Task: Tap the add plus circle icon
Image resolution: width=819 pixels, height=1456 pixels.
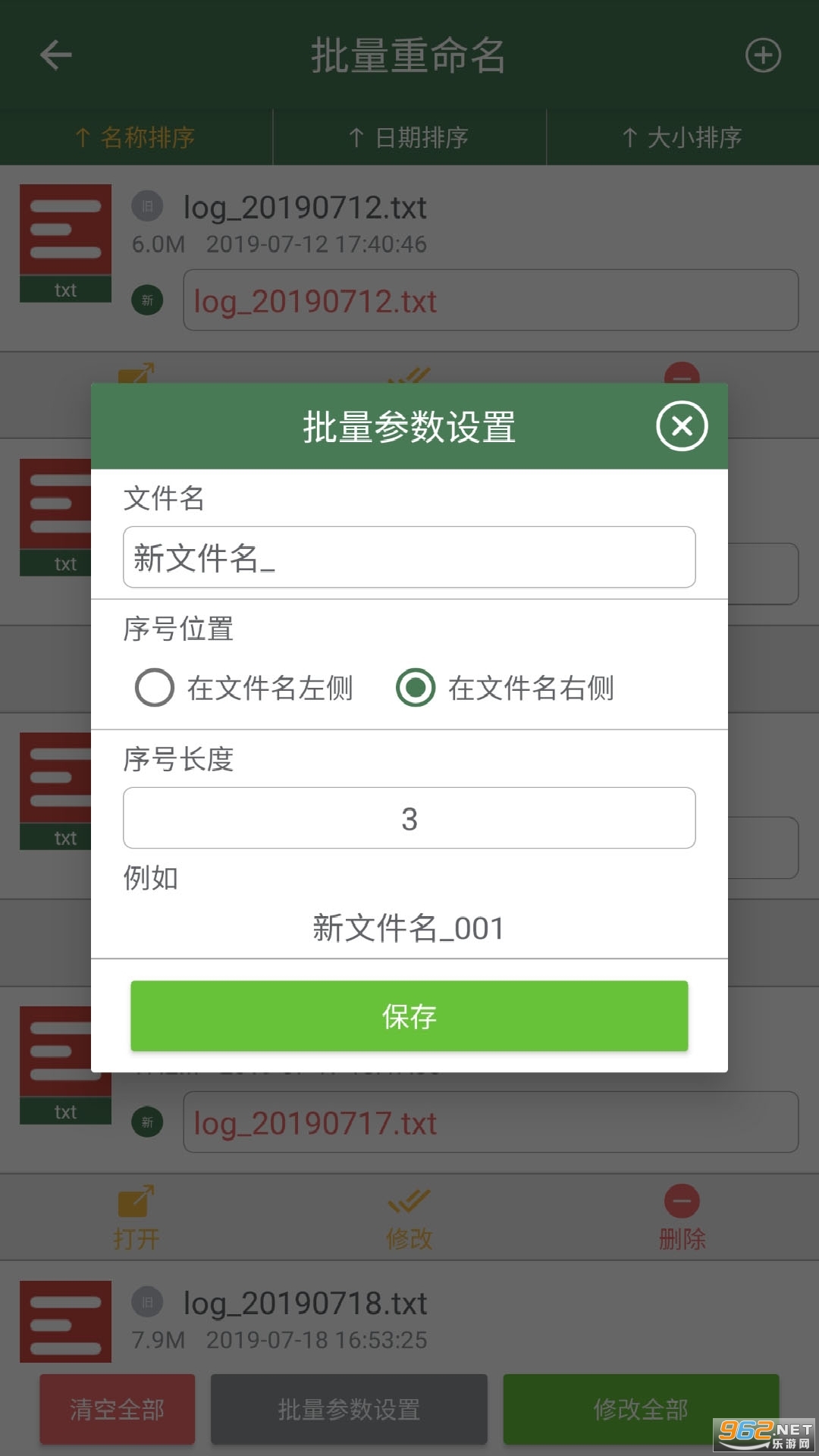Action: (x=763, y=55)
